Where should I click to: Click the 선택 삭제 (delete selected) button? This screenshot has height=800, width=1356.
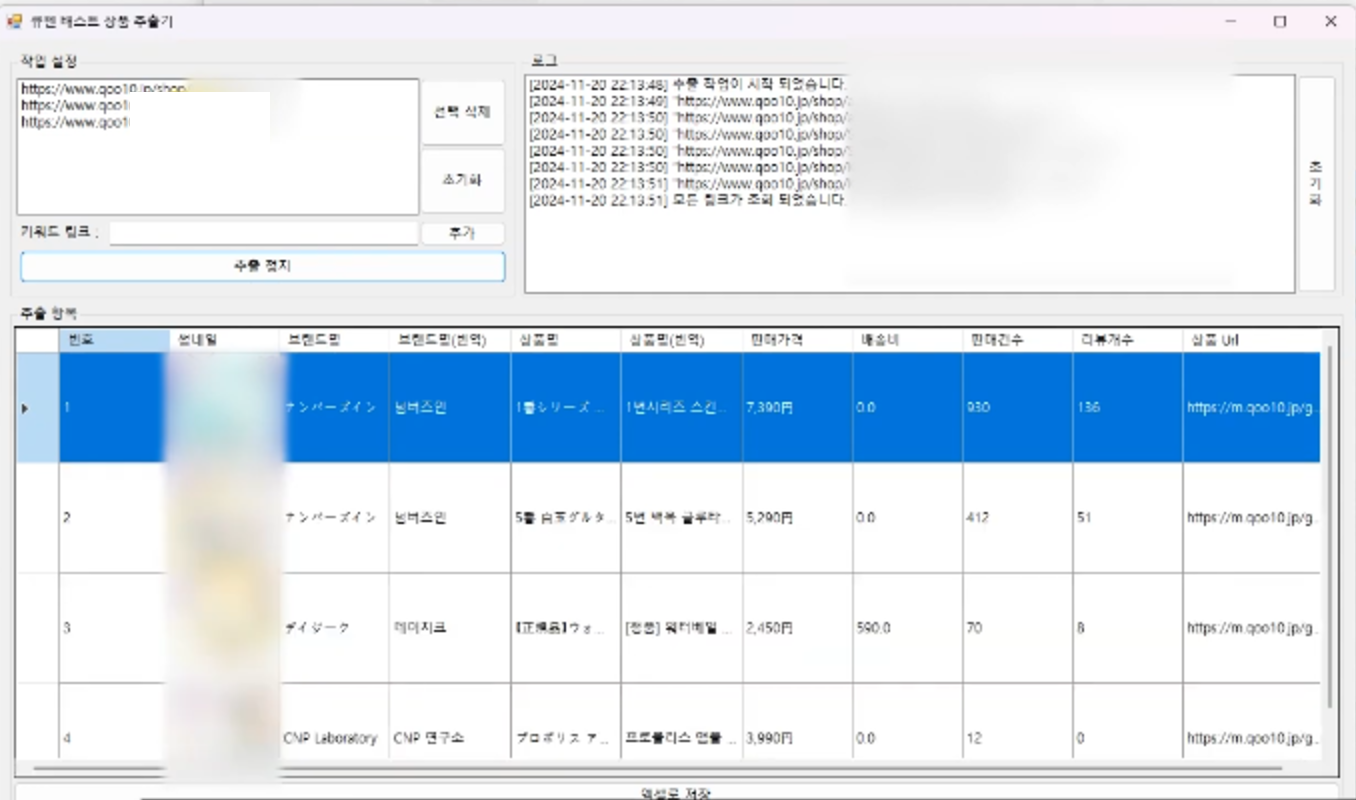pos(462,112)
